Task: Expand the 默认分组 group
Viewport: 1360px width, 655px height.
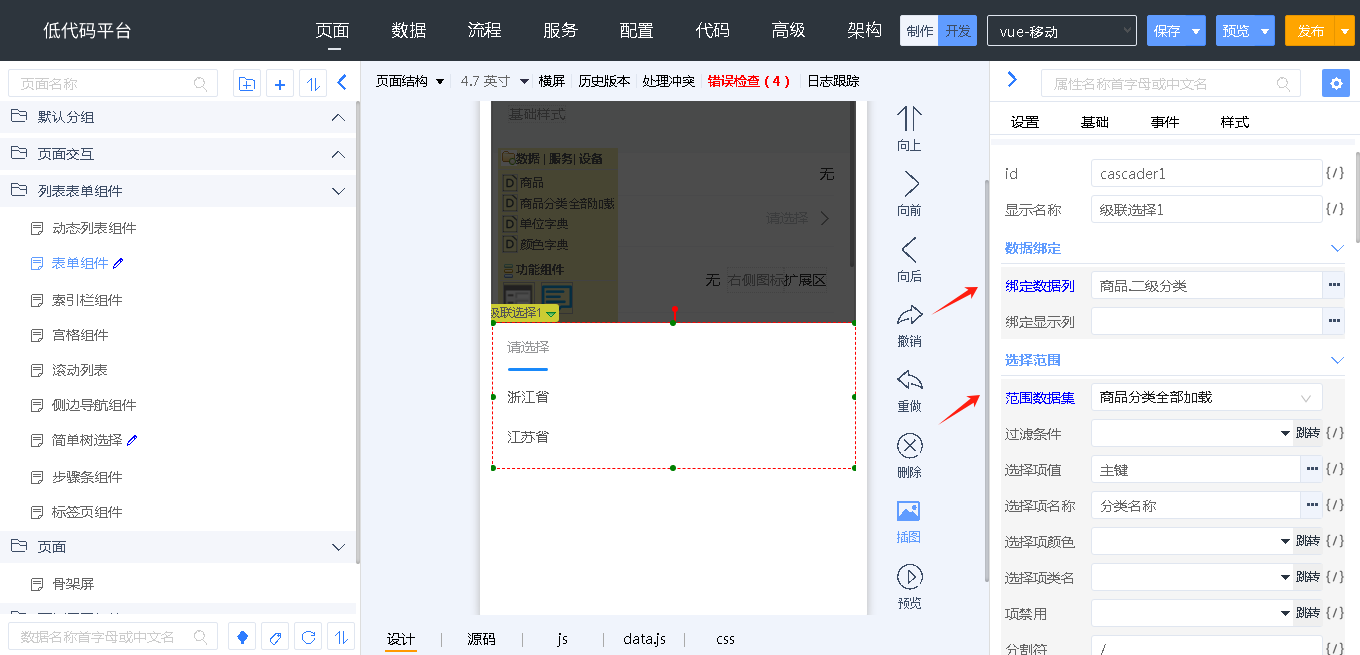Action: (338, 117)
